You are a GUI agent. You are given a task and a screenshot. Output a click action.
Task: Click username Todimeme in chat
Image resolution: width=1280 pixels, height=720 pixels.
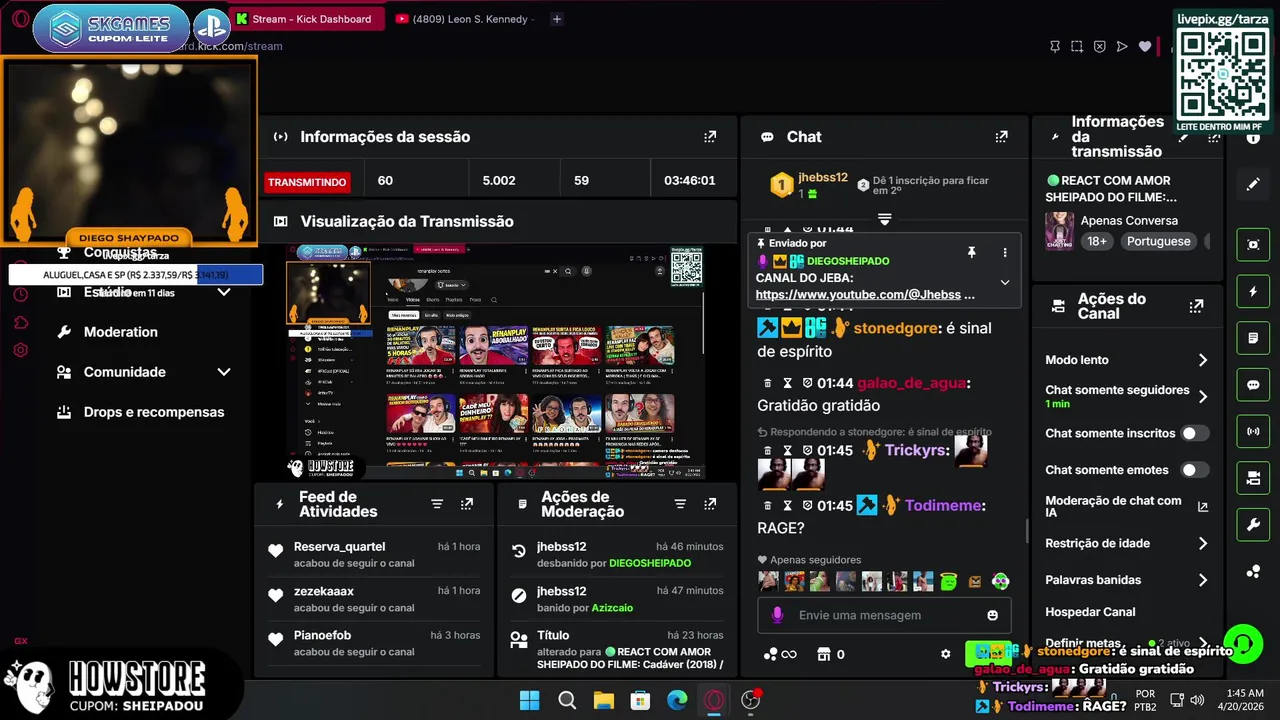[x=942, y=506]
